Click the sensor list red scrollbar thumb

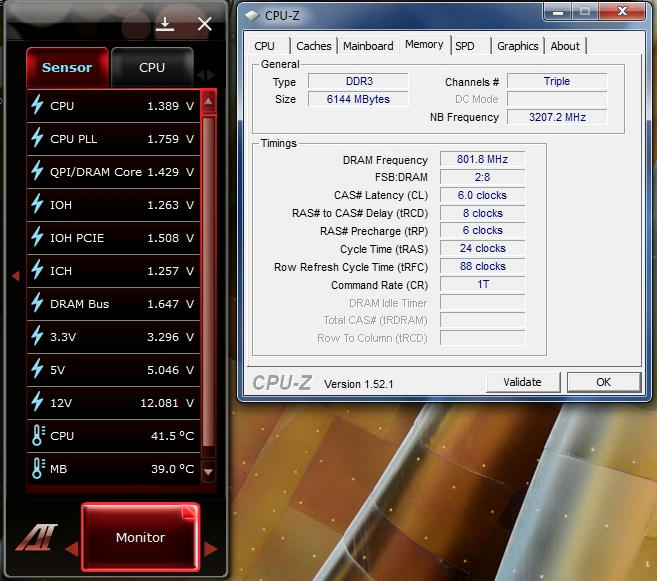point(208,283)
